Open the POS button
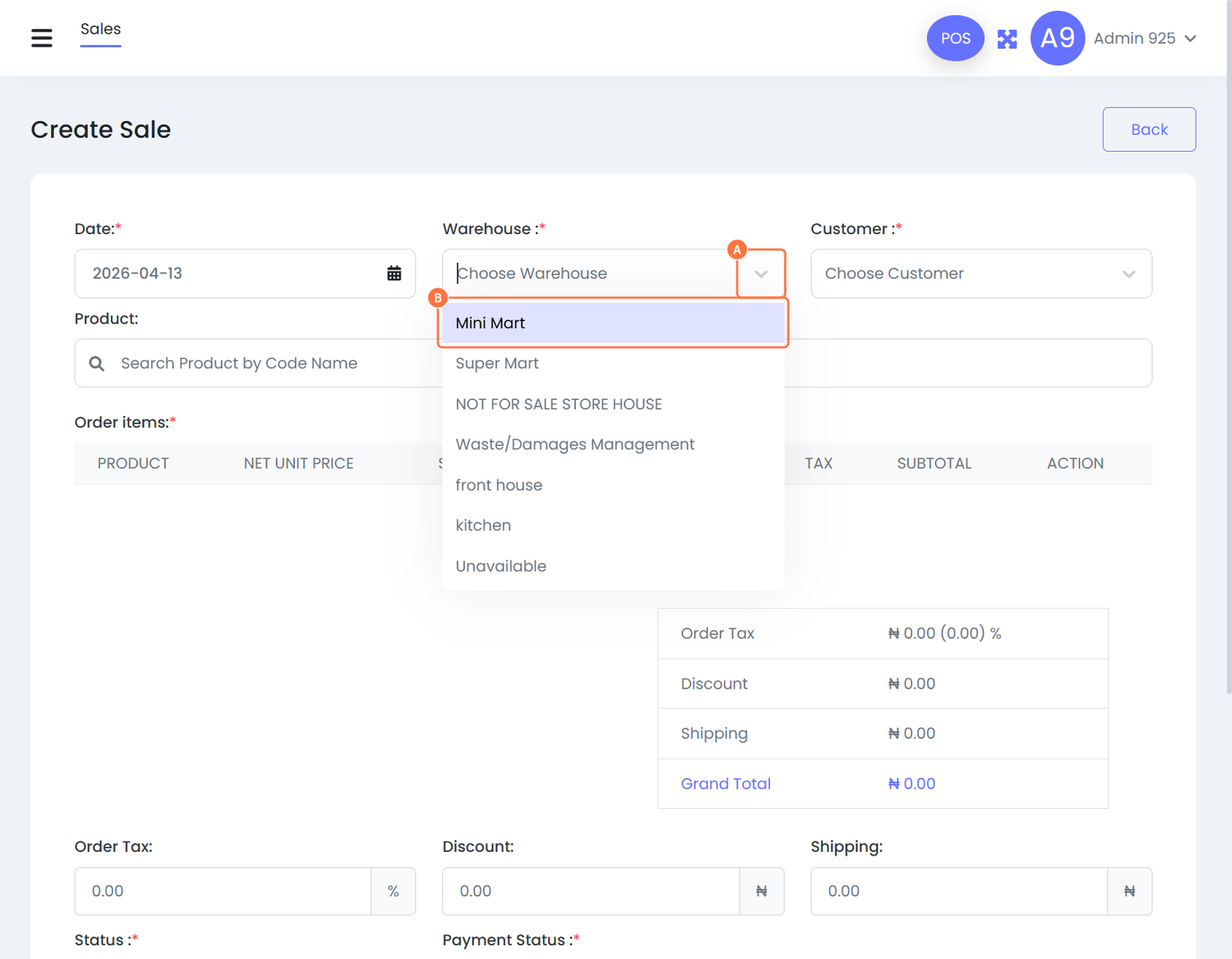Image resolution: width=1232 pixels, height=959 pixels. 955,39
